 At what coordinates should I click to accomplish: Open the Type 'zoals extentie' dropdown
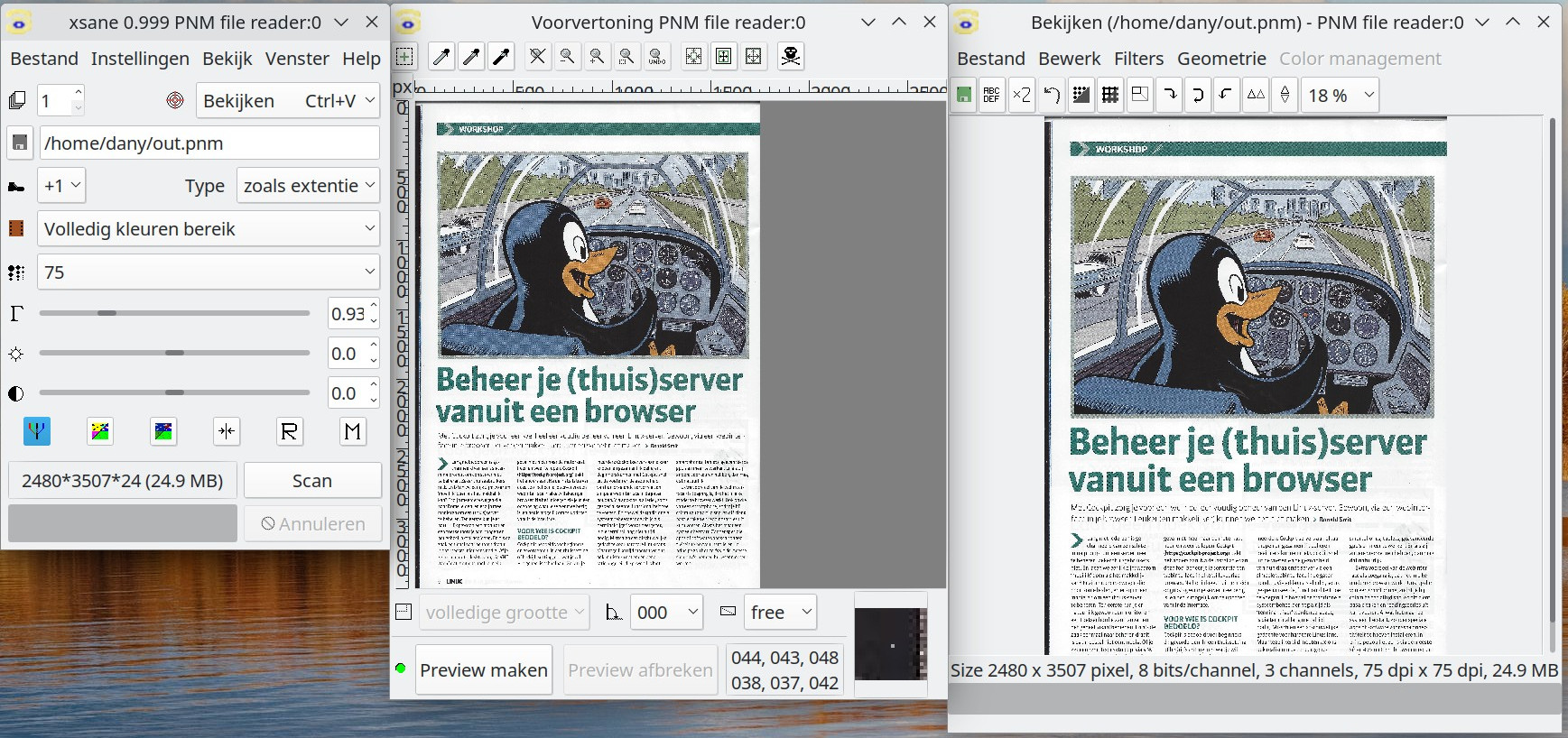click(308, 185)
